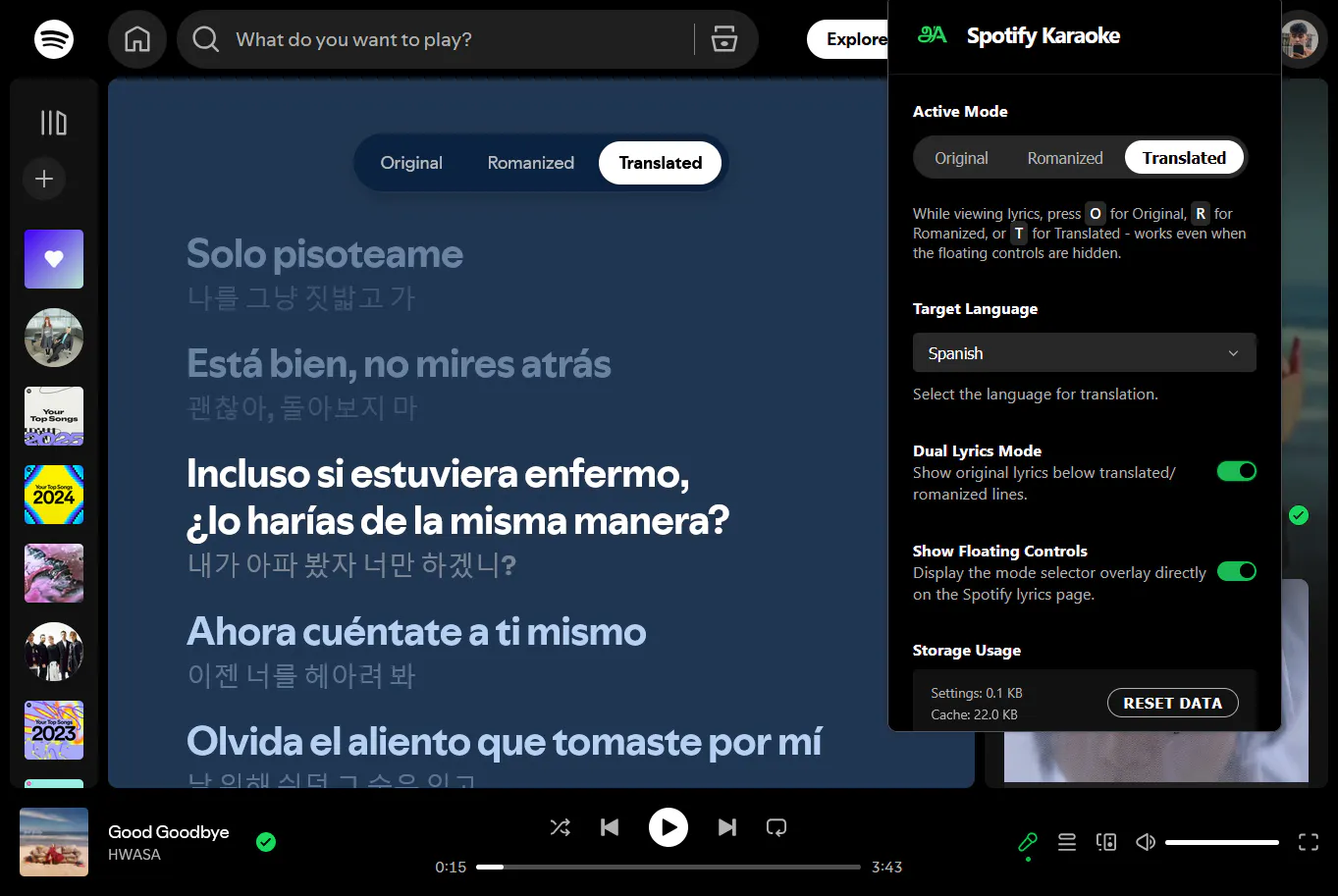Open Liked Songs playlist
Screen dimensions: 1338x896
54,259
